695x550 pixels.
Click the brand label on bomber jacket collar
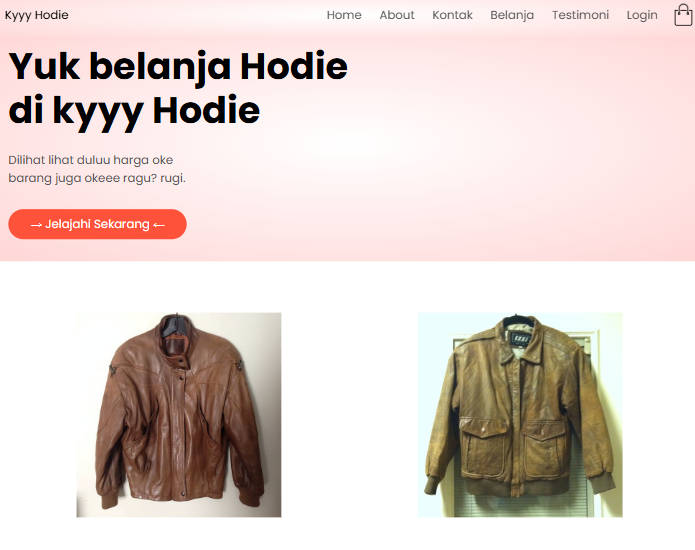pos(520,339)
